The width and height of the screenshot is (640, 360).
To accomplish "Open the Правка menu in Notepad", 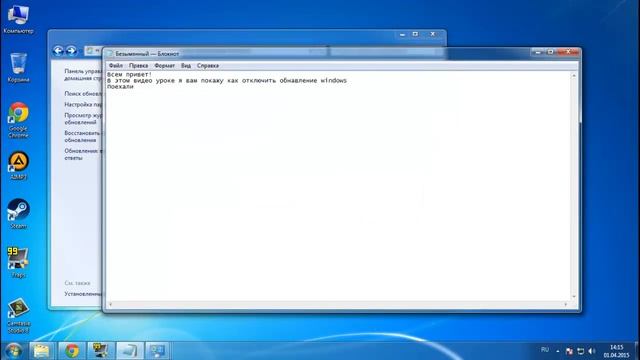I will 138,65.
